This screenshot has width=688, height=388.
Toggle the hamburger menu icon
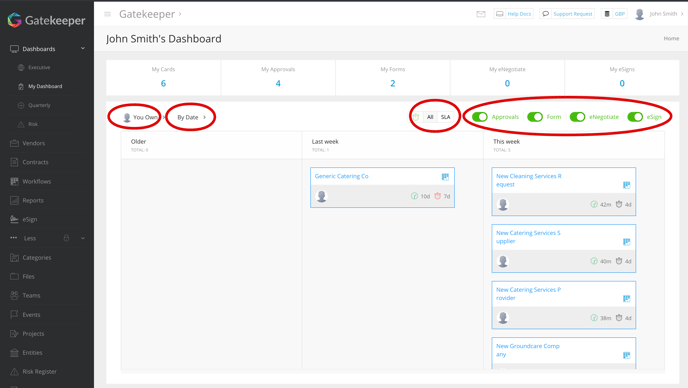pyautogui.click(x=108, y=14)
